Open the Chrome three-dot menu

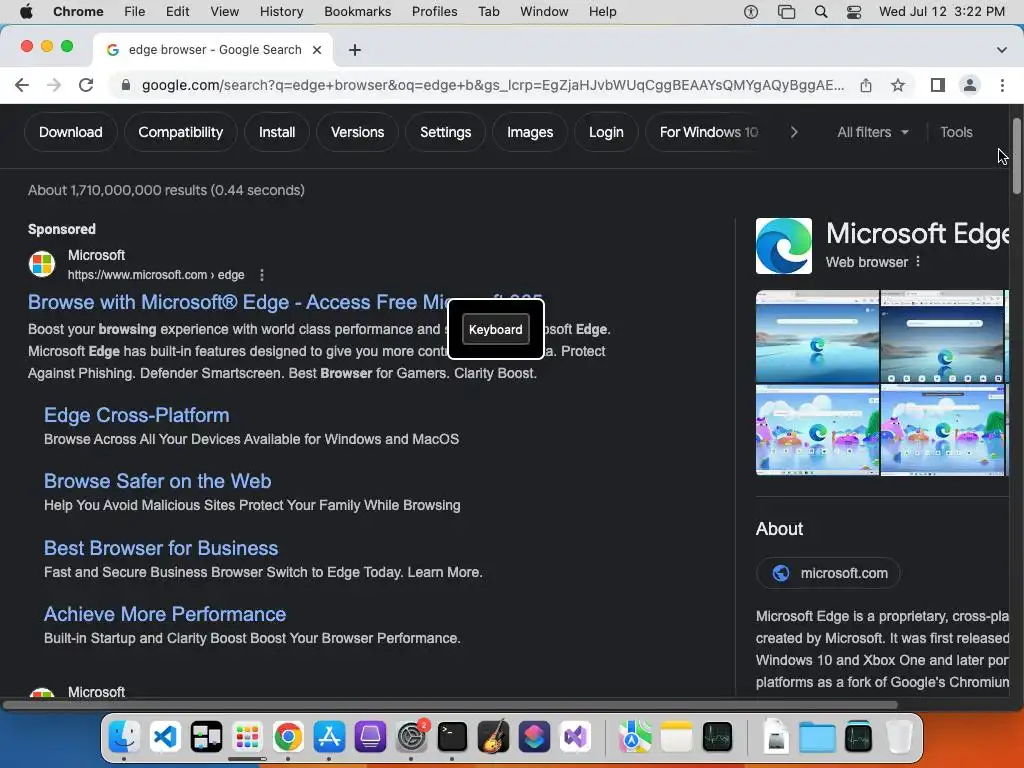pos(1002,85)
